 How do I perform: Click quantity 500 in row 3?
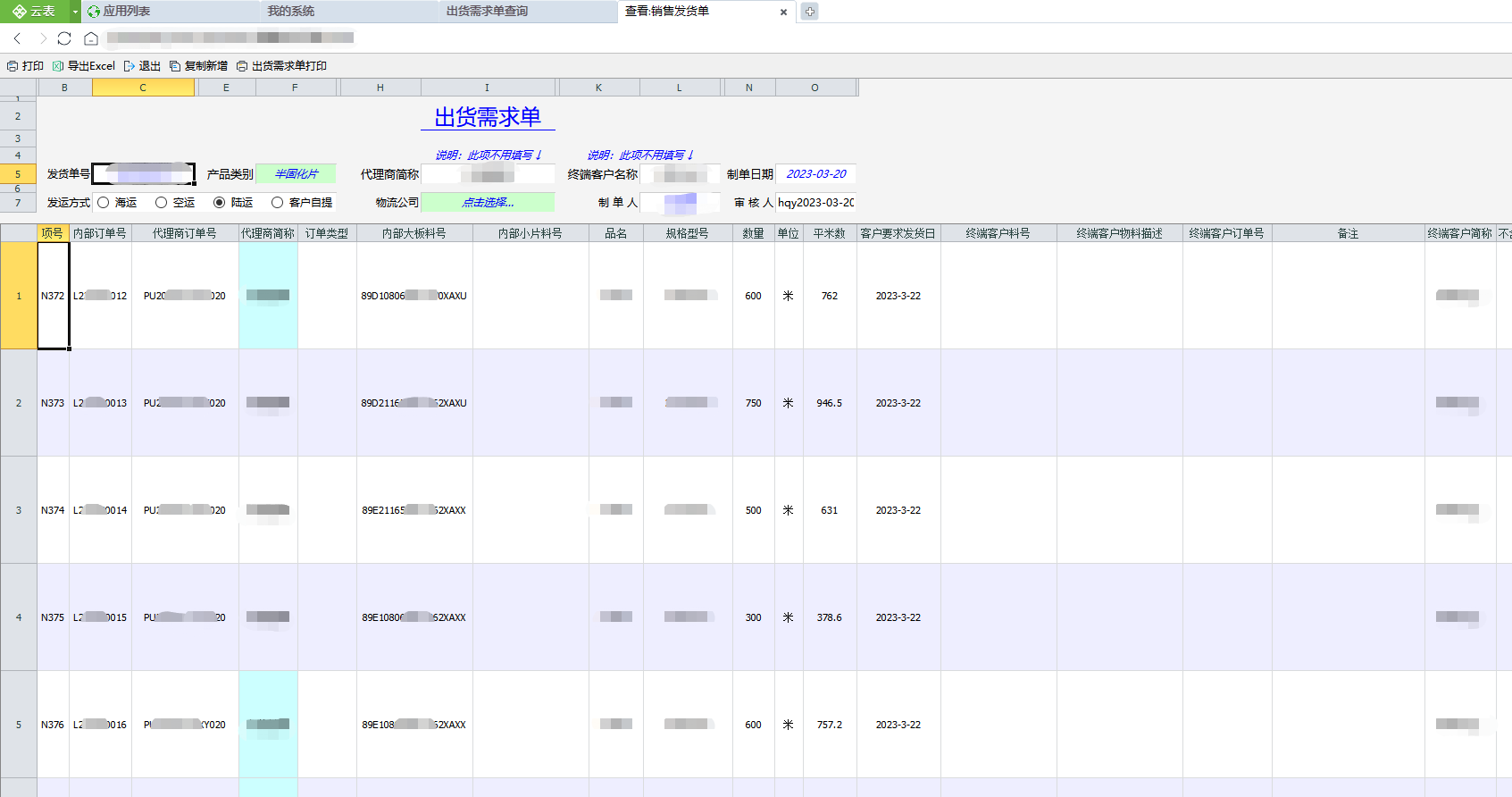point(754,510)
